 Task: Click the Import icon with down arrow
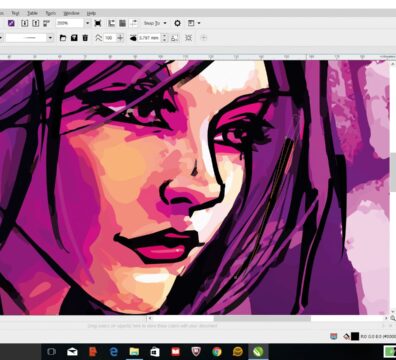pos(24,23)
